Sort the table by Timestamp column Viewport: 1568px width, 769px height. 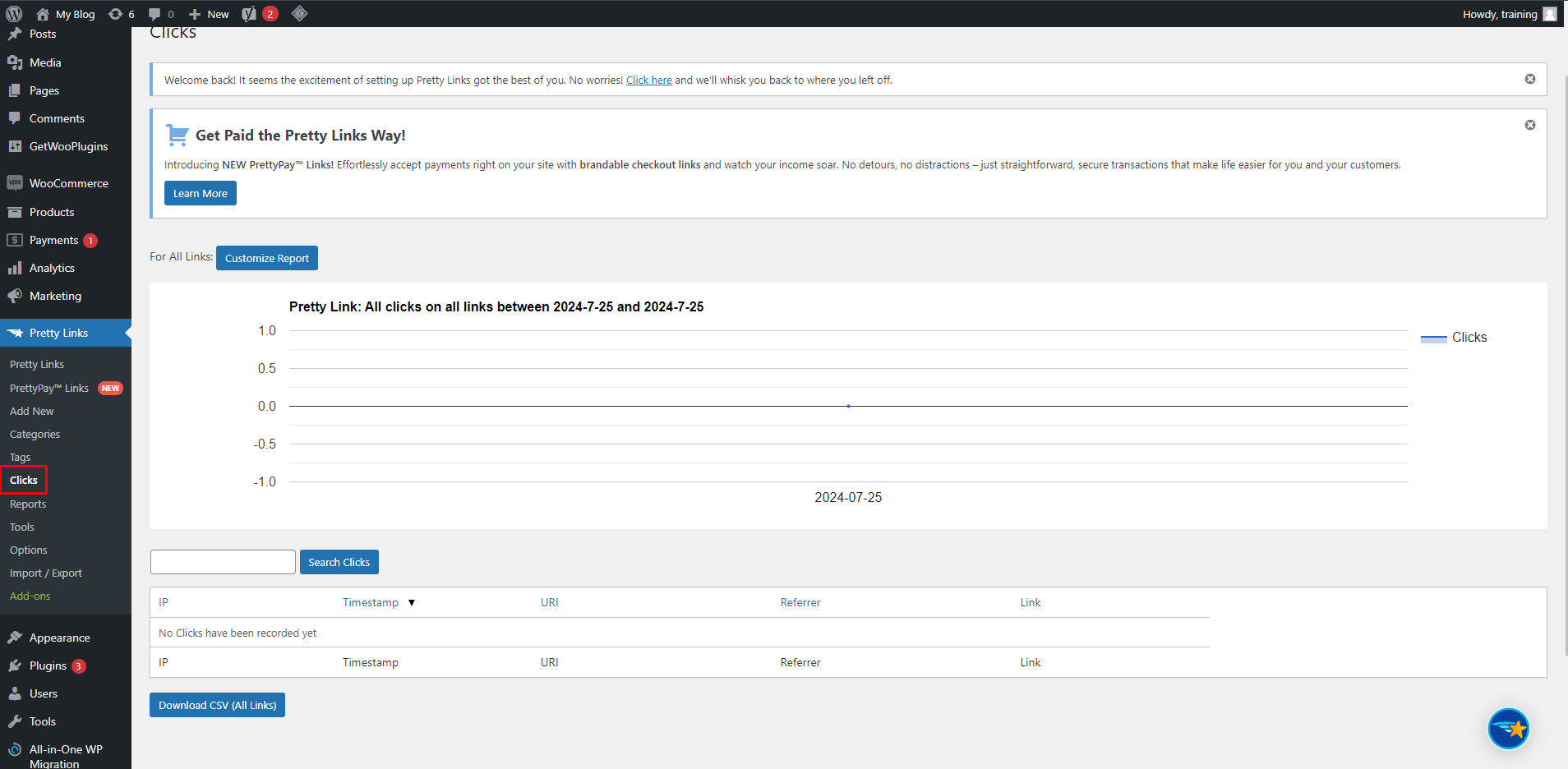[x=371, y=602]
